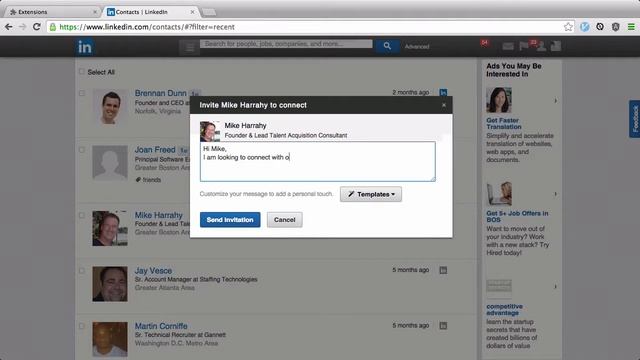Image resolution: width=640 pixels, height=360 pixels.
Task: Click the friends tag on Joan Freed
Action: coord(148,180)
